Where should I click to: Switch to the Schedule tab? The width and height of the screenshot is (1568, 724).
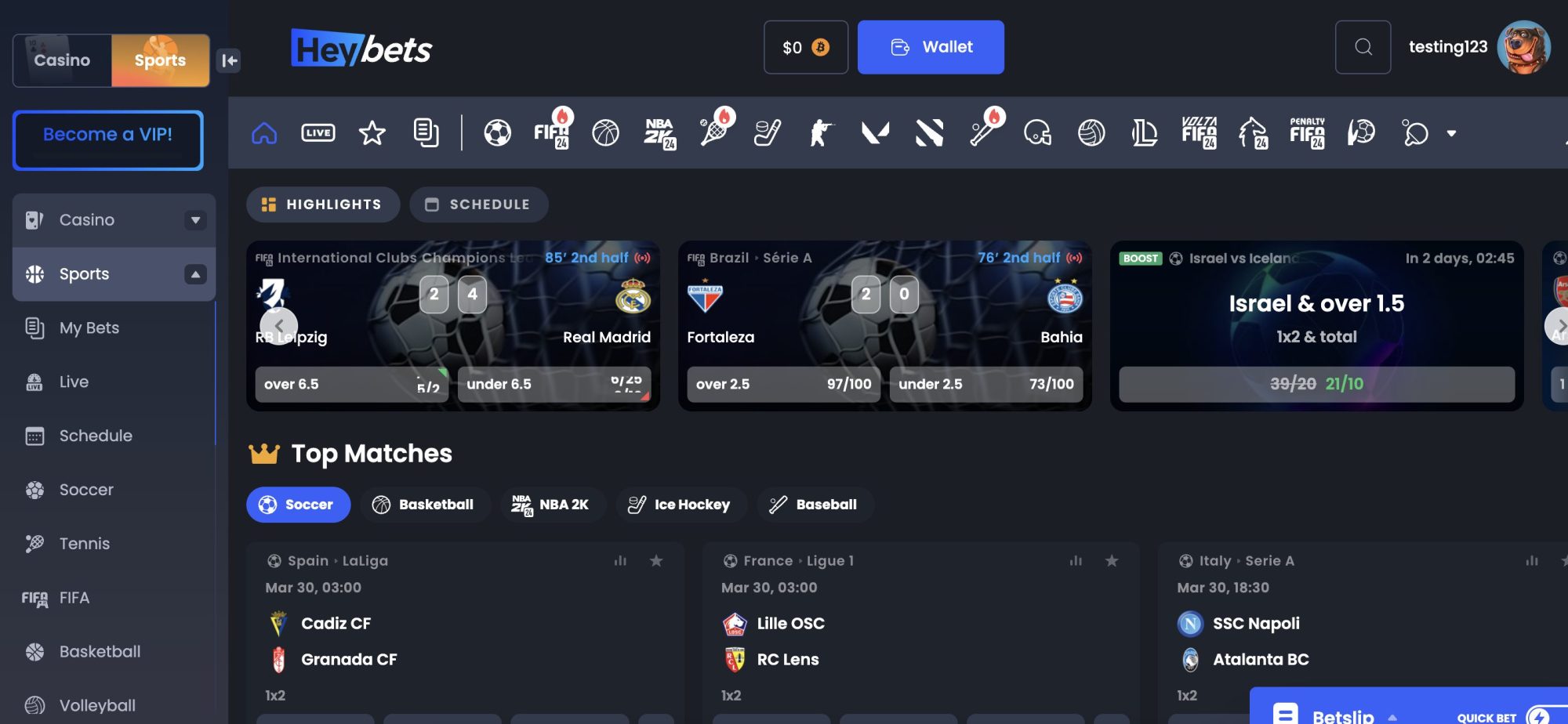click(478, 205)
